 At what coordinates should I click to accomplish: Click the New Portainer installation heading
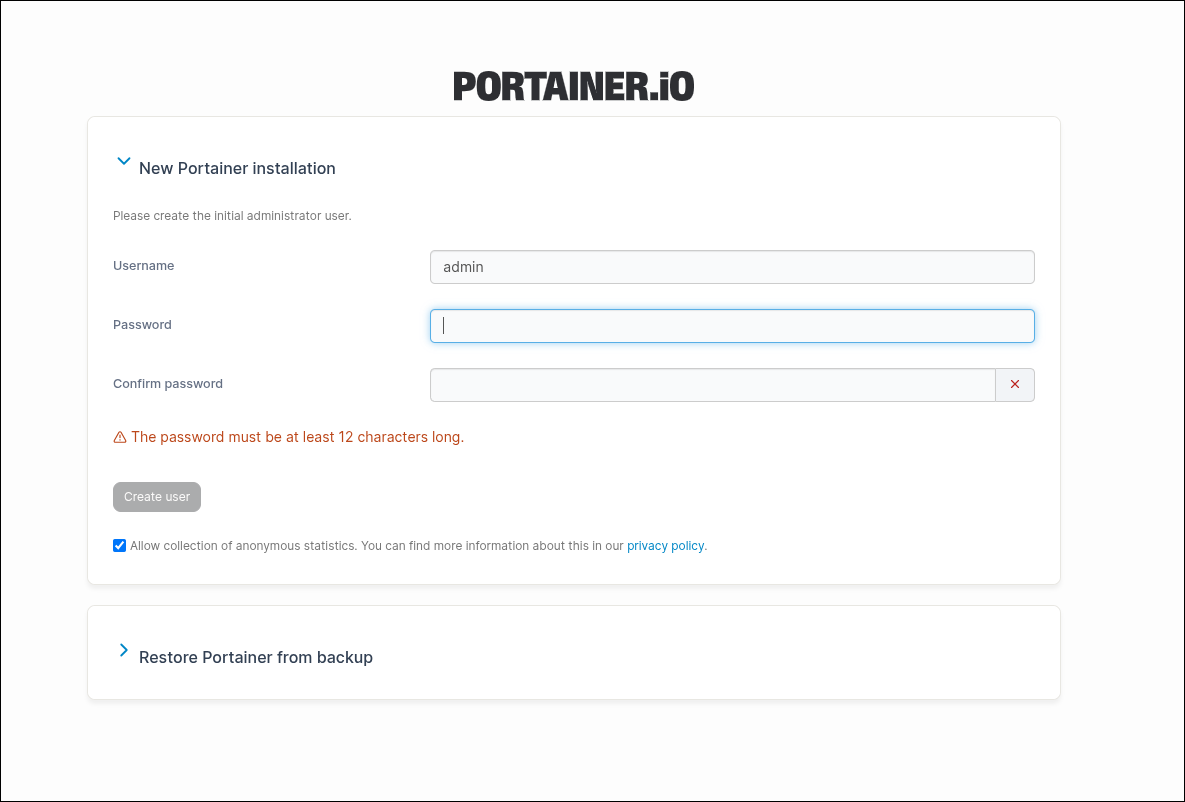click(237, 168)
